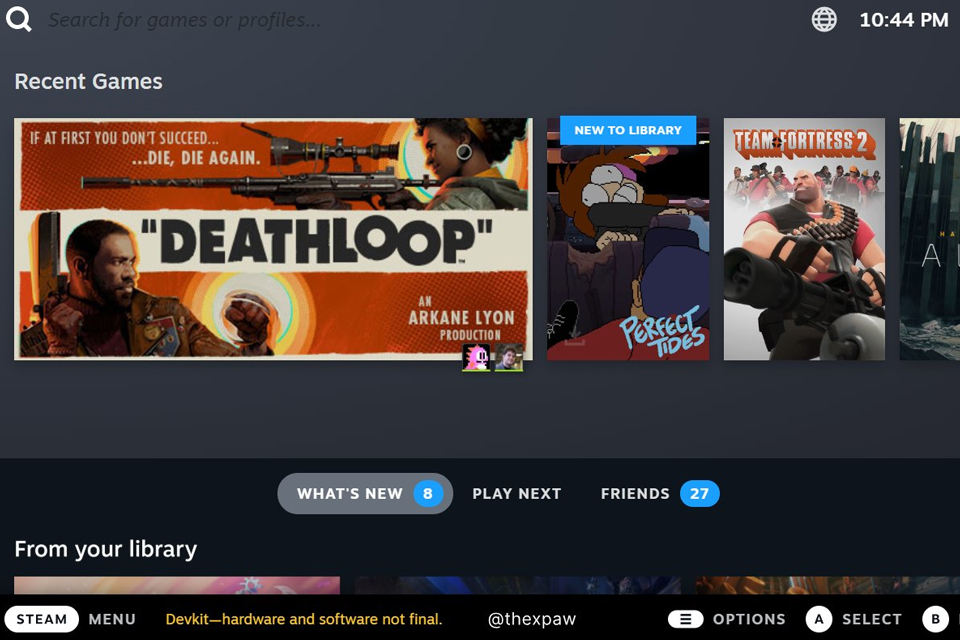Open the first library item with pink artwork
Image resolution: width=960 pixels, height=640 pixels.
pyautogui.click(x=177, y=585)
